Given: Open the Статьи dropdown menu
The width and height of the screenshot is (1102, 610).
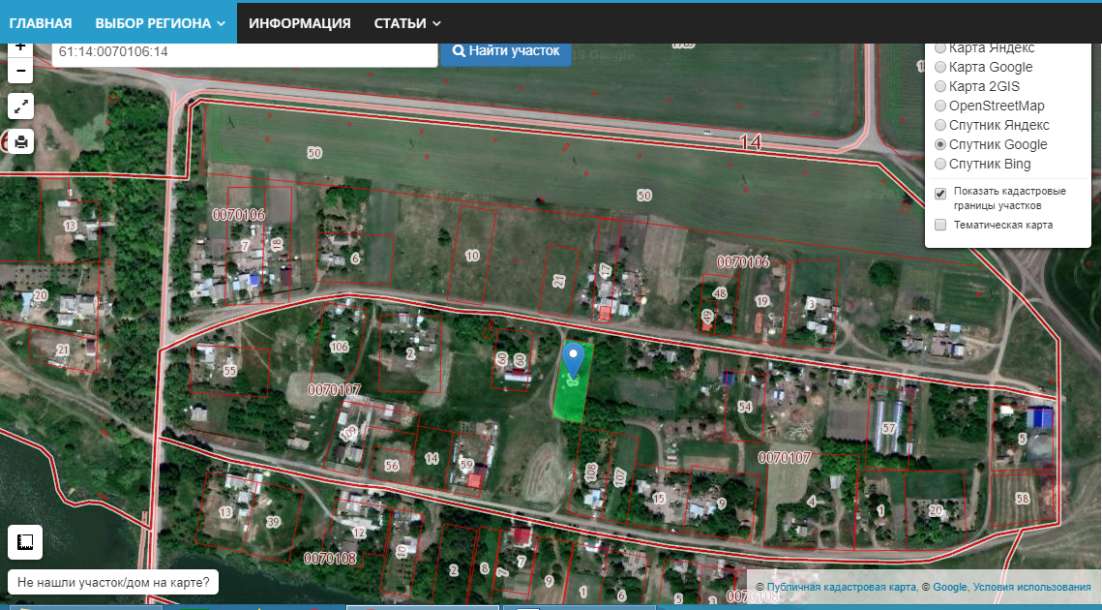Looking at the screenshot, I should 407,23.
